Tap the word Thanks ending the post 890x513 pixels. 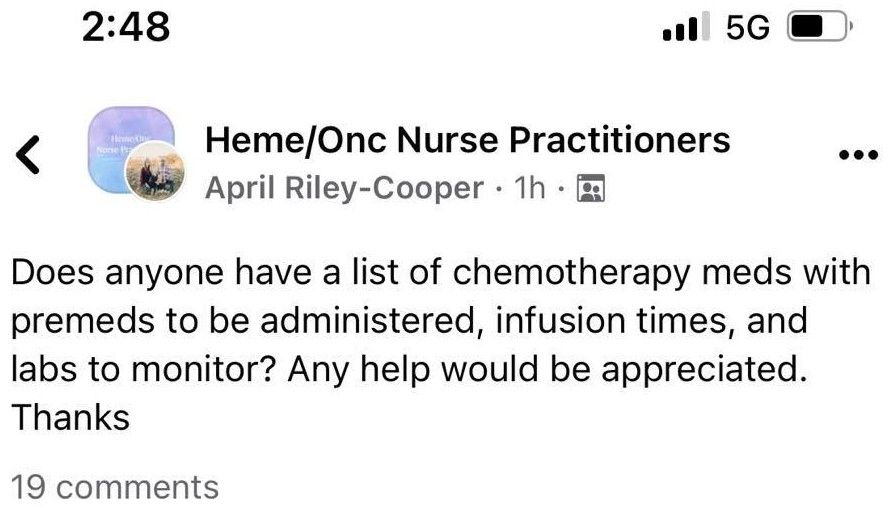tap(71, 418)
